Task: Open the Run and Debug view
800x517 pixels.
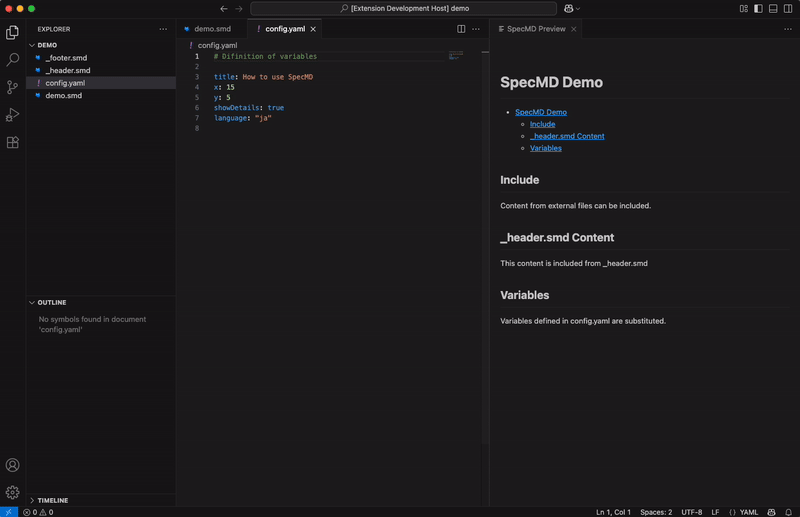Action: point(12,115)
